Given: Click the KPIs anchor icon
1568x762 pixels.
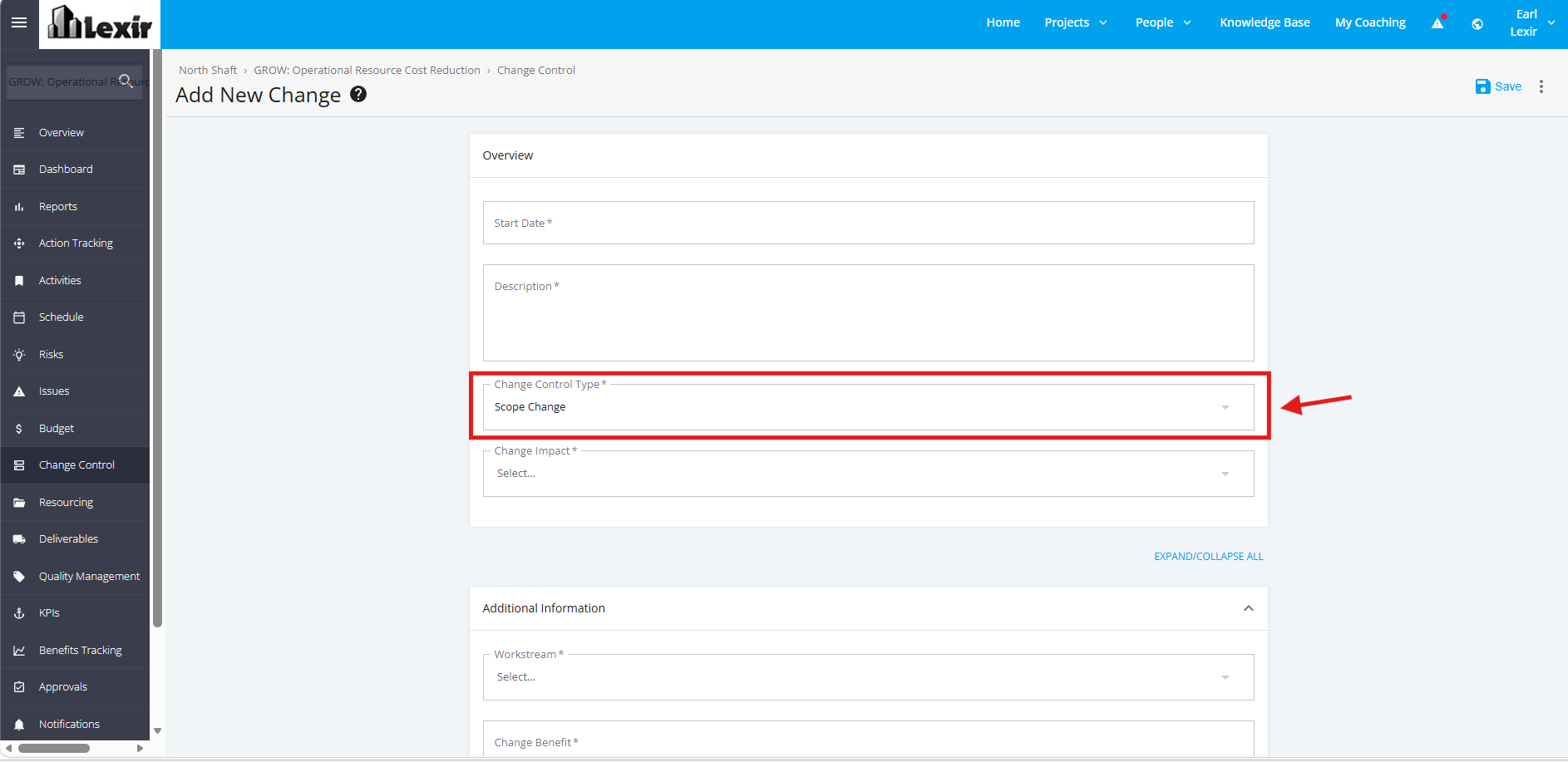Looking at the screenshot, I should point(19,613).
